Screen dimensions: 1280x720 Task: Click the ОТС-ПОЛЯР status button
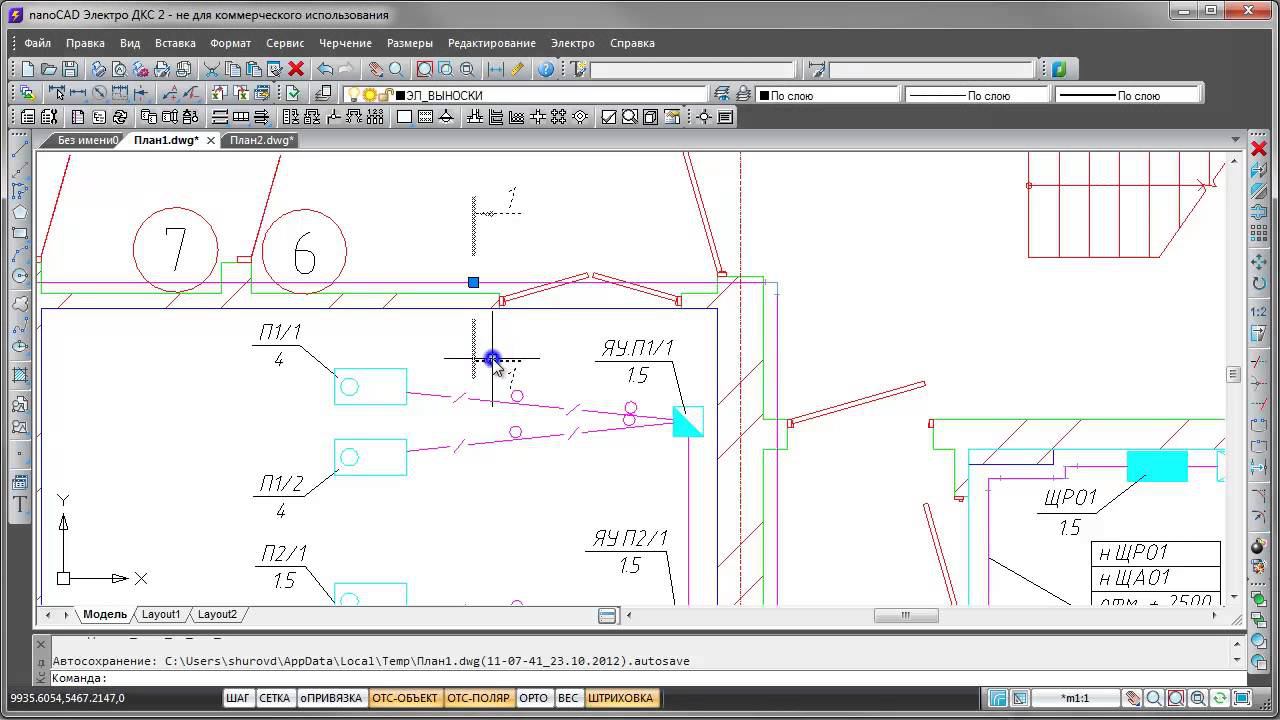coord(478,698)
